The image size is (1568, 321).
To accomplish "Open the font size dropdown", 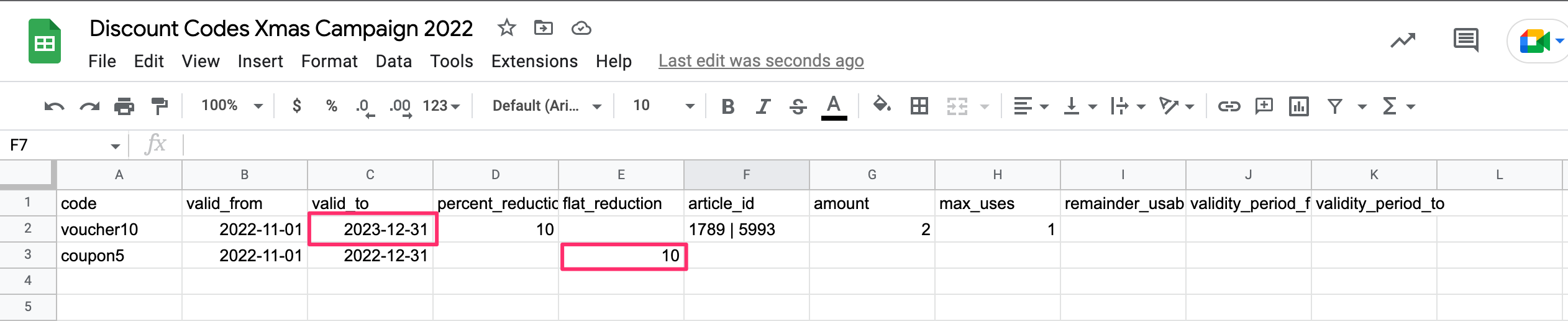I will click(663, 106).
